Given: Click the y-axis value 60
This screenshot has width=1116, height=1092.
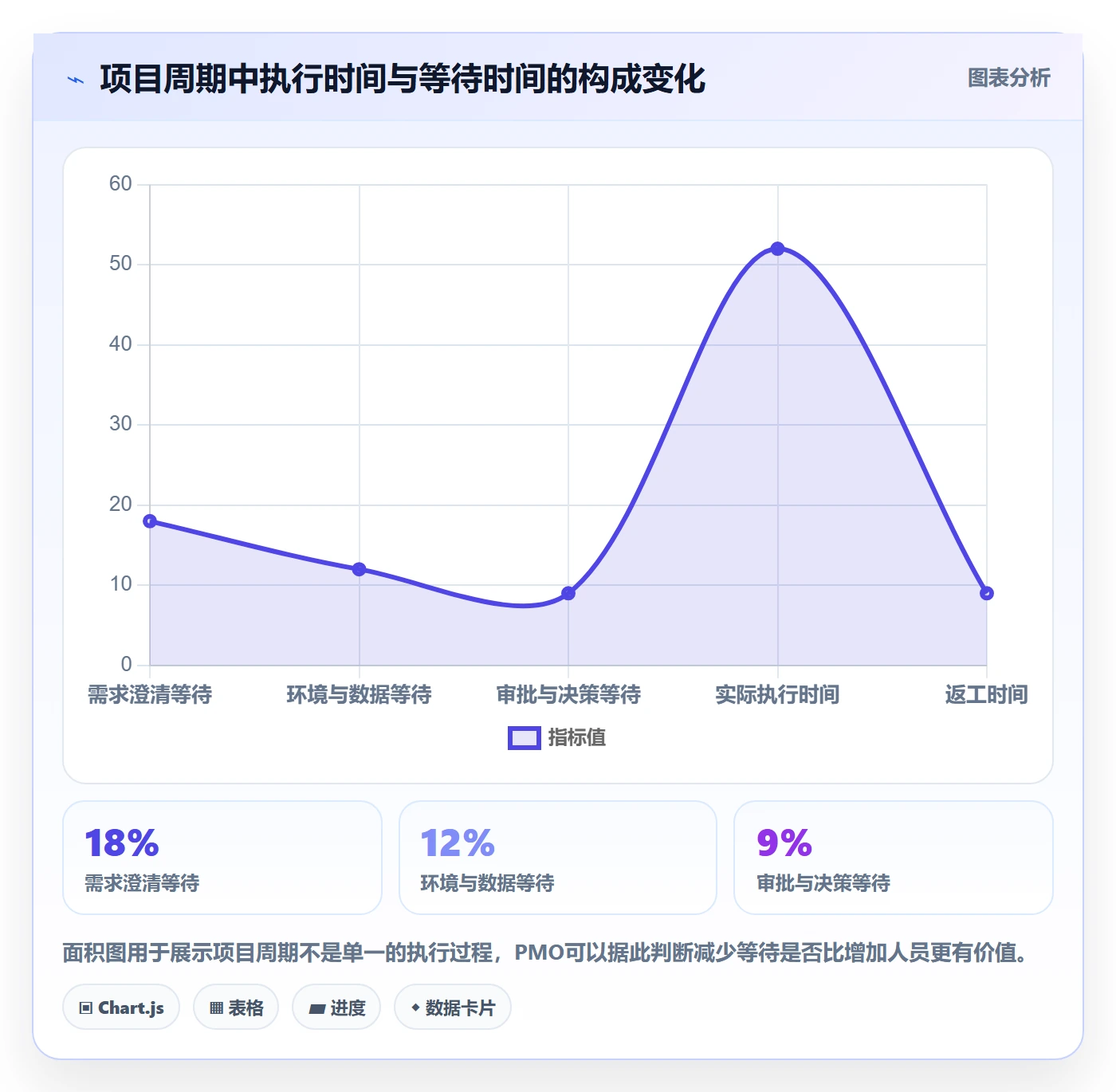Looking at the screenshot, I should [120, 184].
